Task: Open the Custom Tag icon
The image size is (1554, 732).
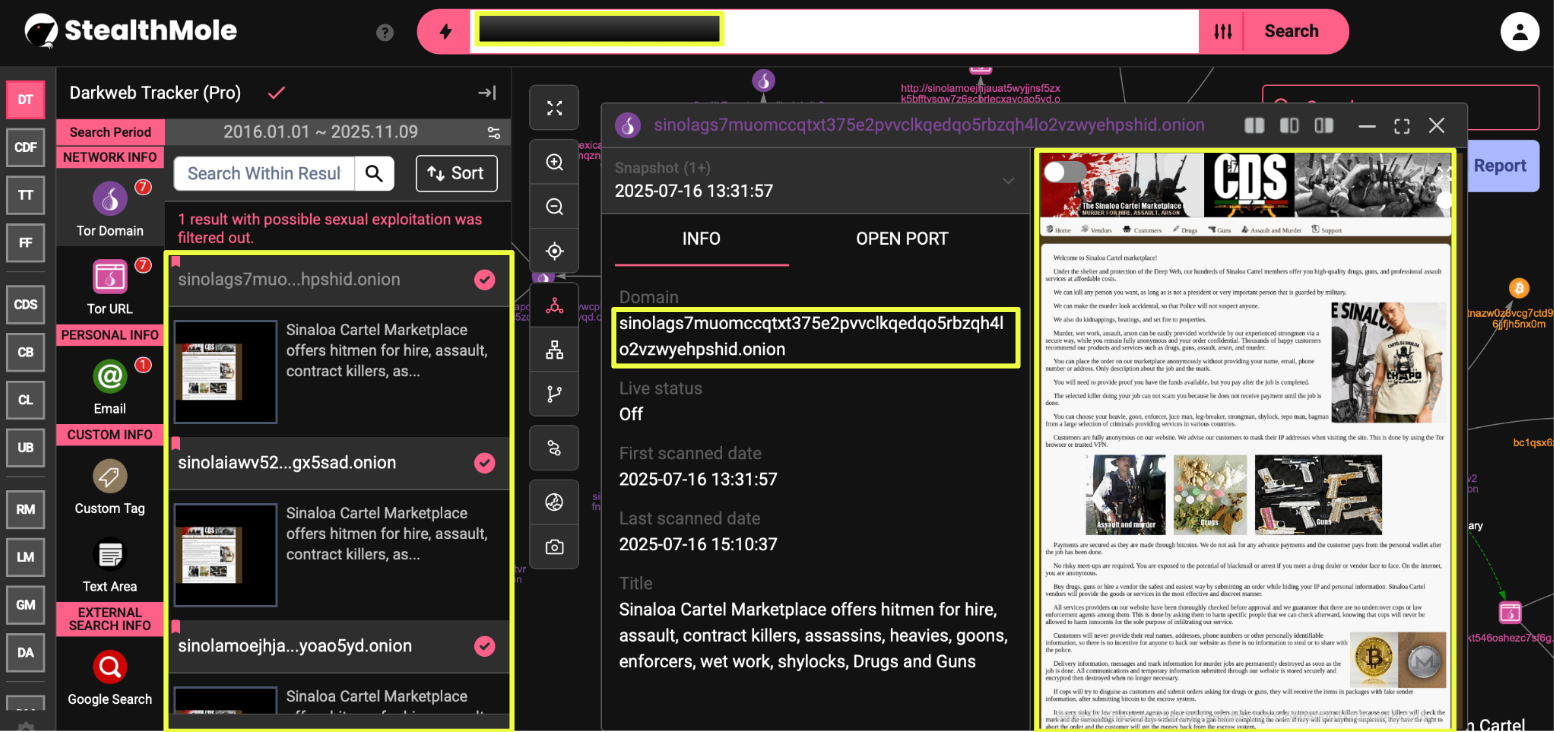Action: pyautogui.click(x=110, y=476)
